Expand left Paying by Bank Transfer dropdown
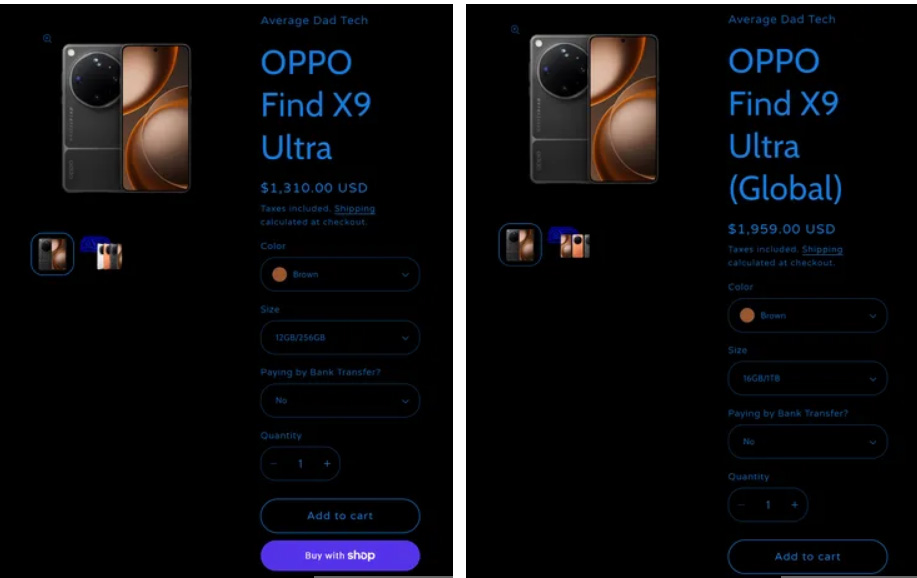 click(340, 401)
